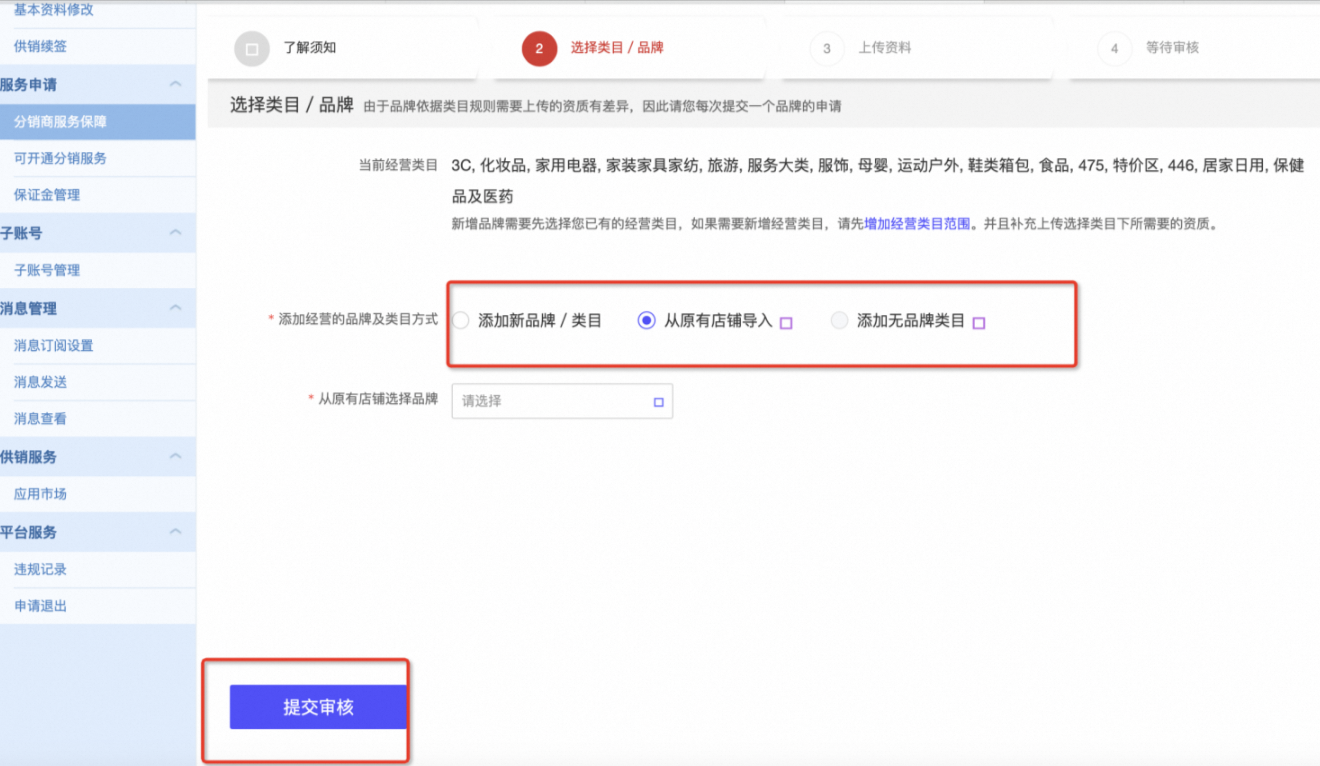Open 应用市场 in sidebar
1320x766 pixels.
(41, 494)
